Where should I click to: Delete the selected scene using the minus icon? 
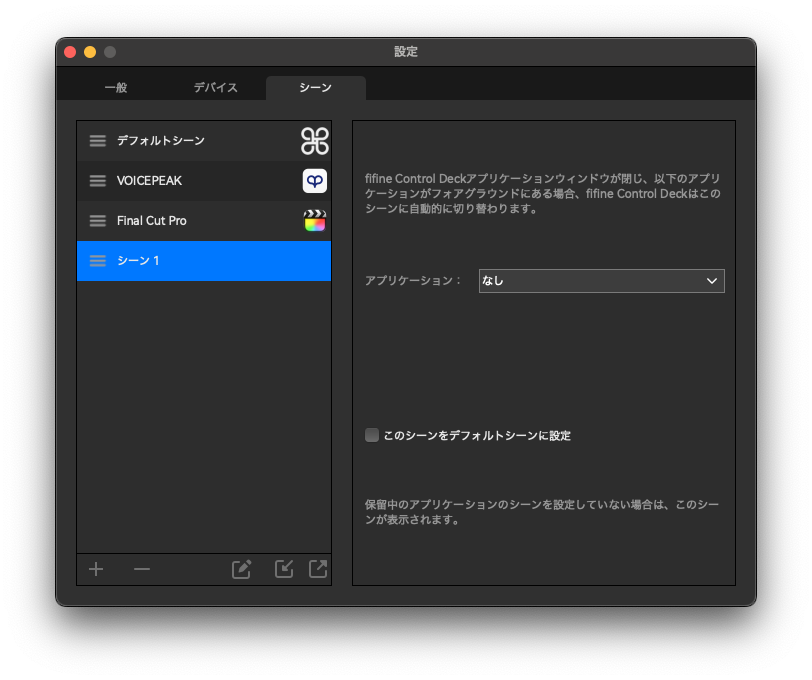[x=141, y=569]
